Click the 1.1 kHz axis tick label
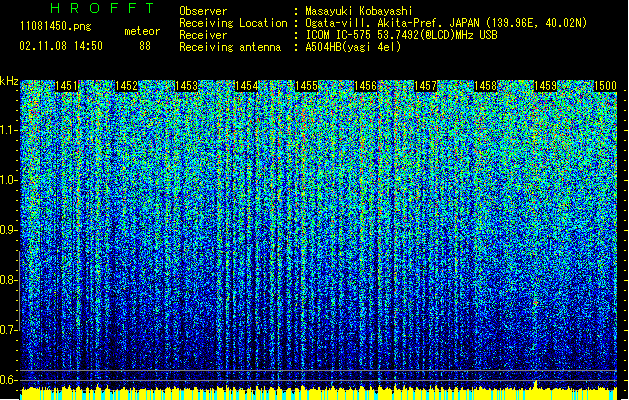The height and width of the screenshot is (400, 629). (x=9, y=130)
